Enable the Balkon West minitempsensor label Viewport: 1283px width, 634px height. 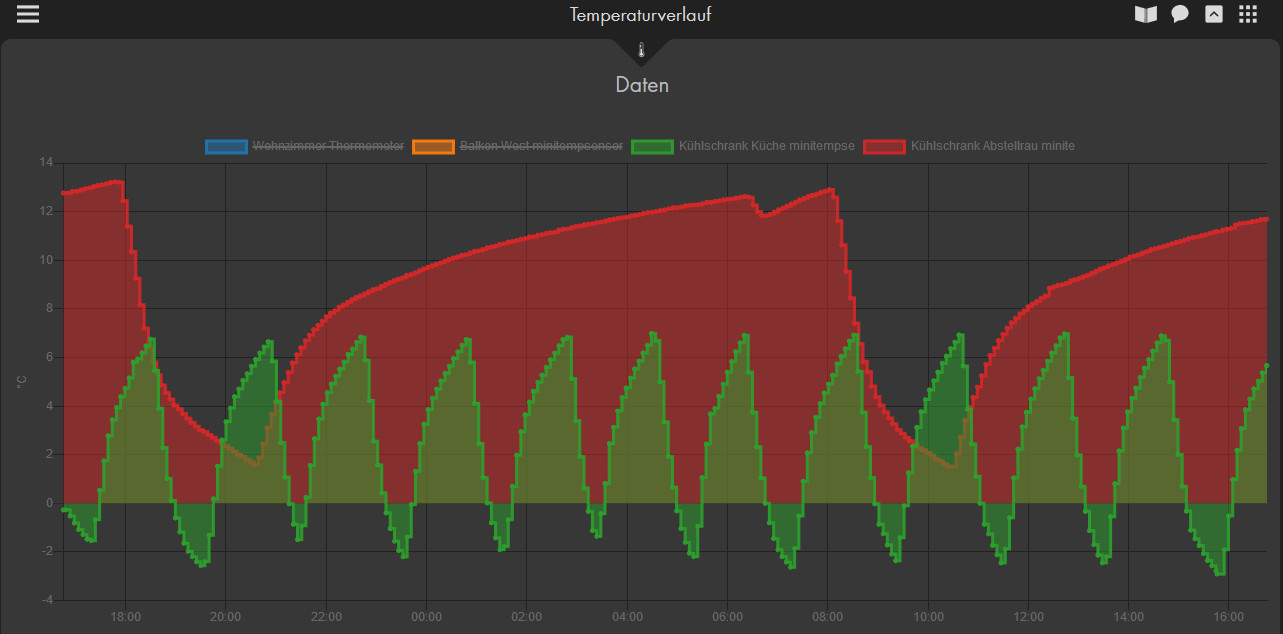tap(541, 146)
